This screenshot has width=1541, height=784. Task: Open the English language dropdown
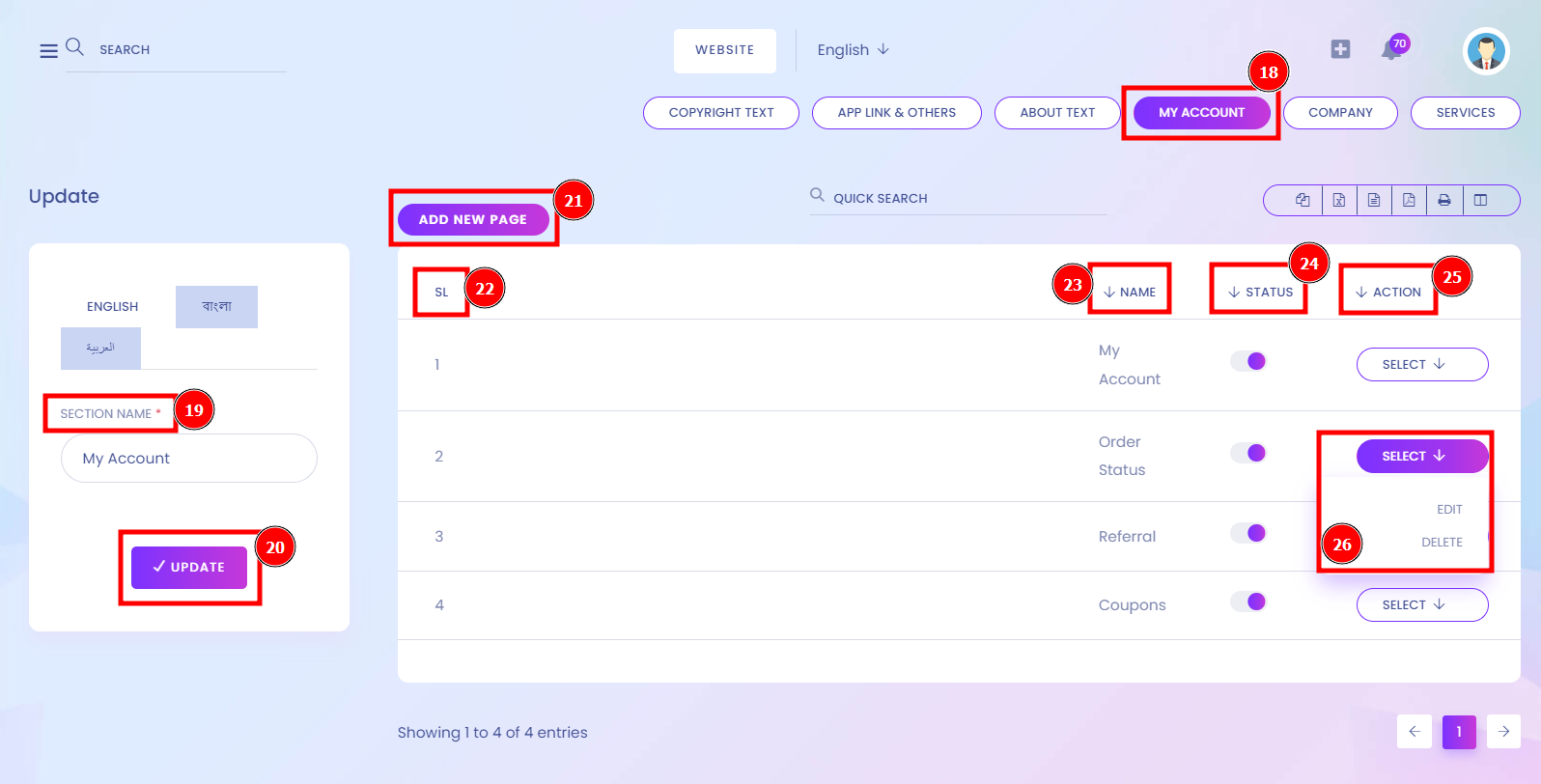click(x=853, y=49)
